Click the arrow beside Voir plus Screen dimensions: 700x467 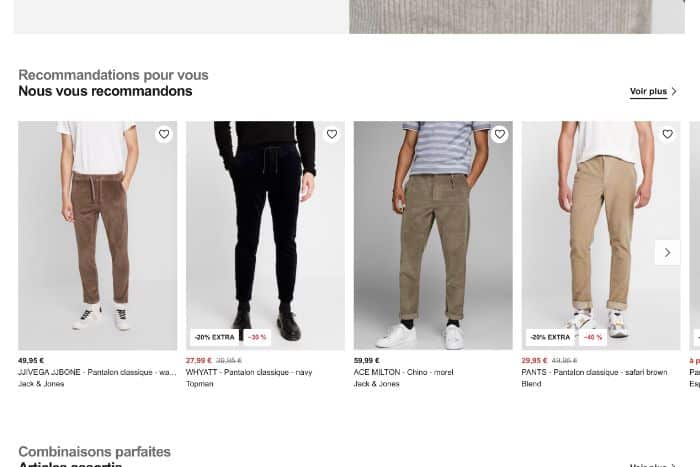point(674,92)
